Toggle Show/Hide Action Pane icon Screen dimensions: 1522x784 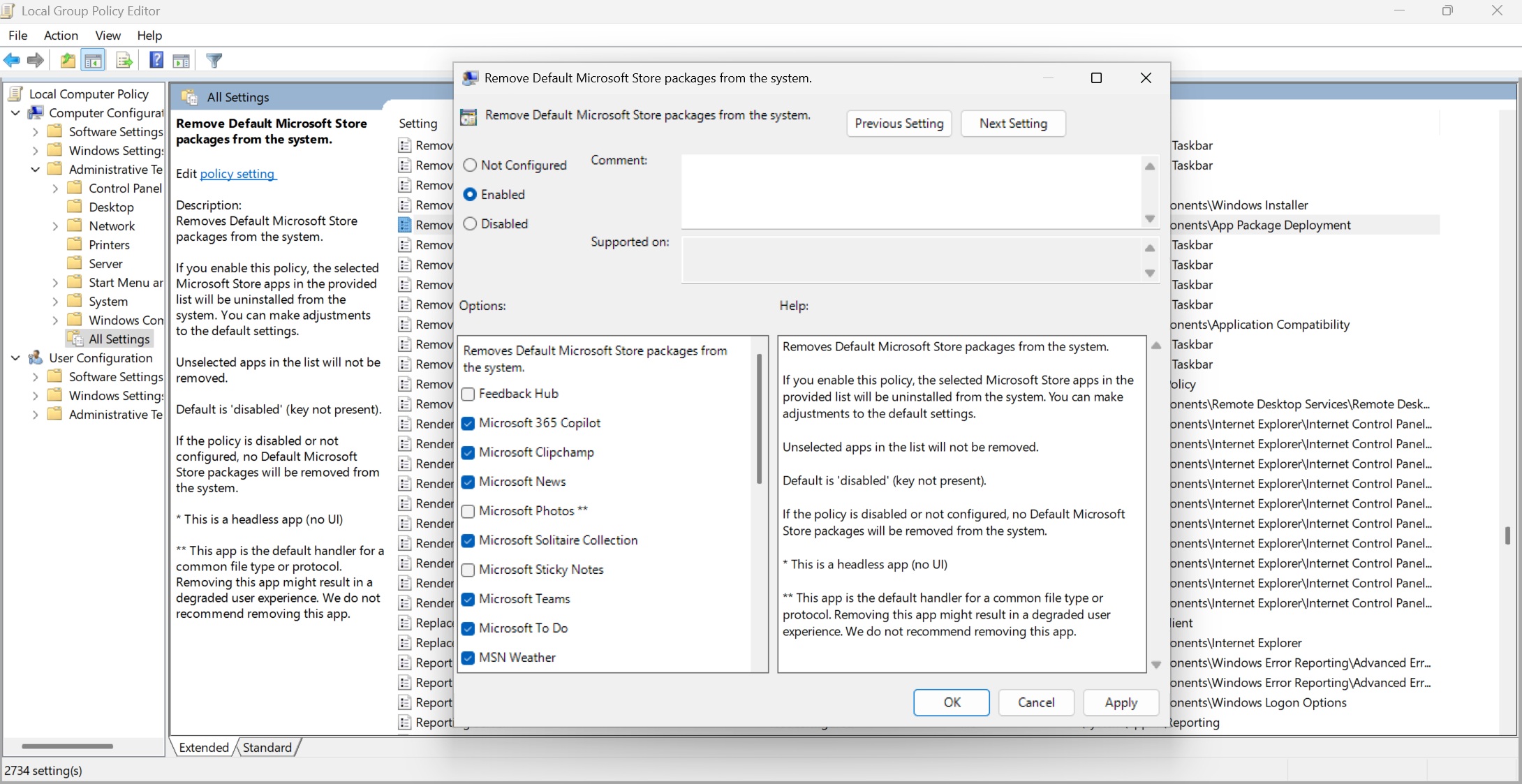click(182, 61)
